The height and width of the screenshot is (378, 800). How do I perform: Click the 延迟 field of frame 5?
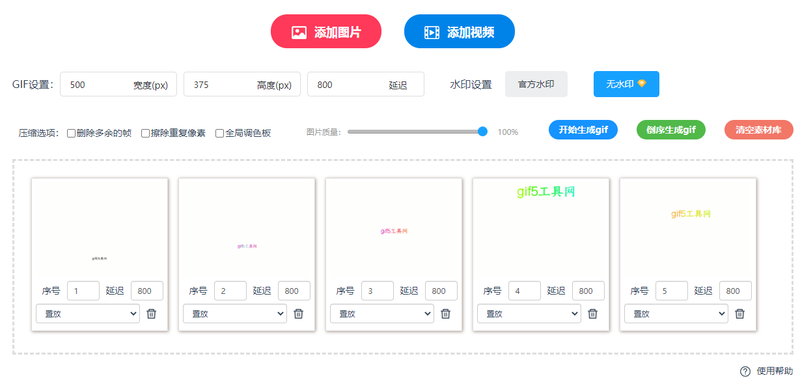(736, 291)
